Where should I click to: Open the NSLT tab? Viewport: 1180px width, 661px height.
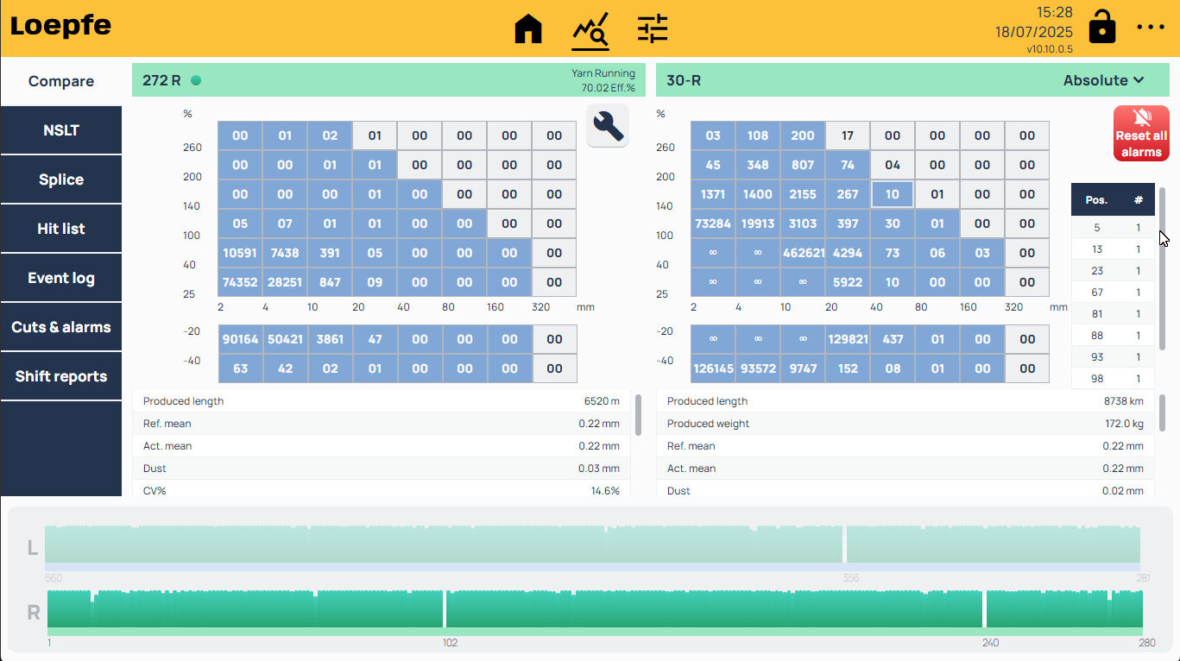(61, 131)
